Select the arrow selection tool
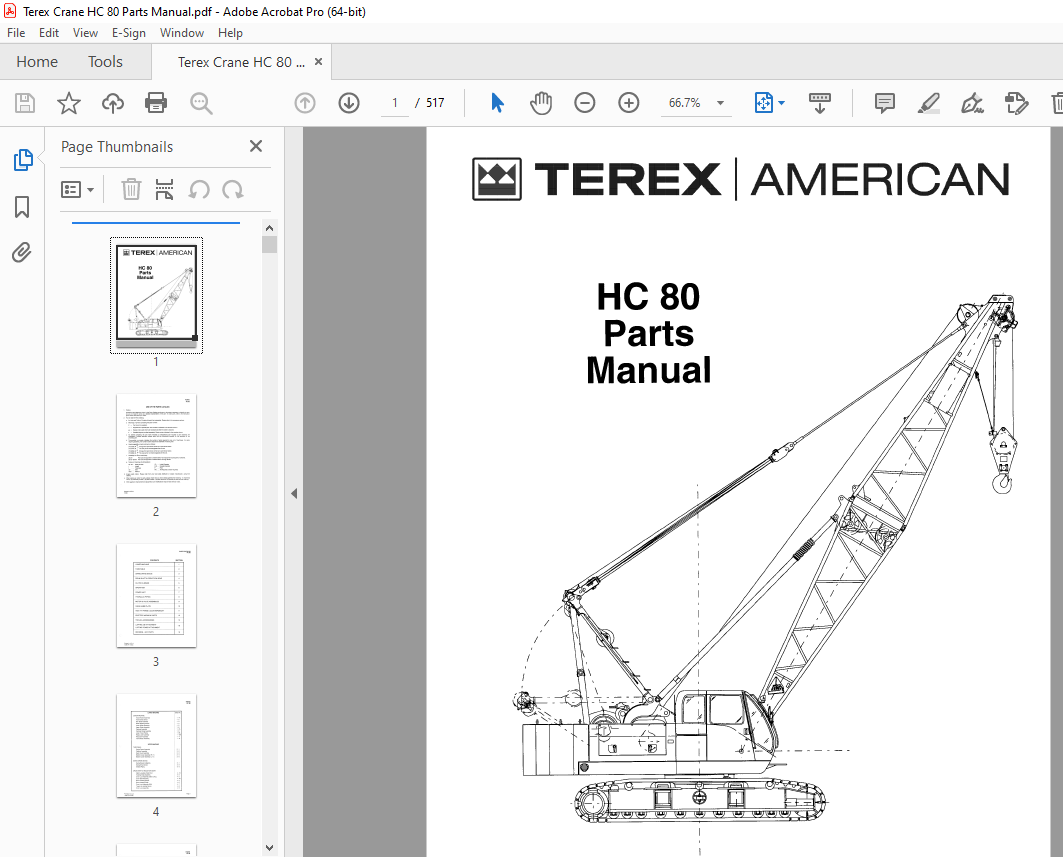 [497, 103]
